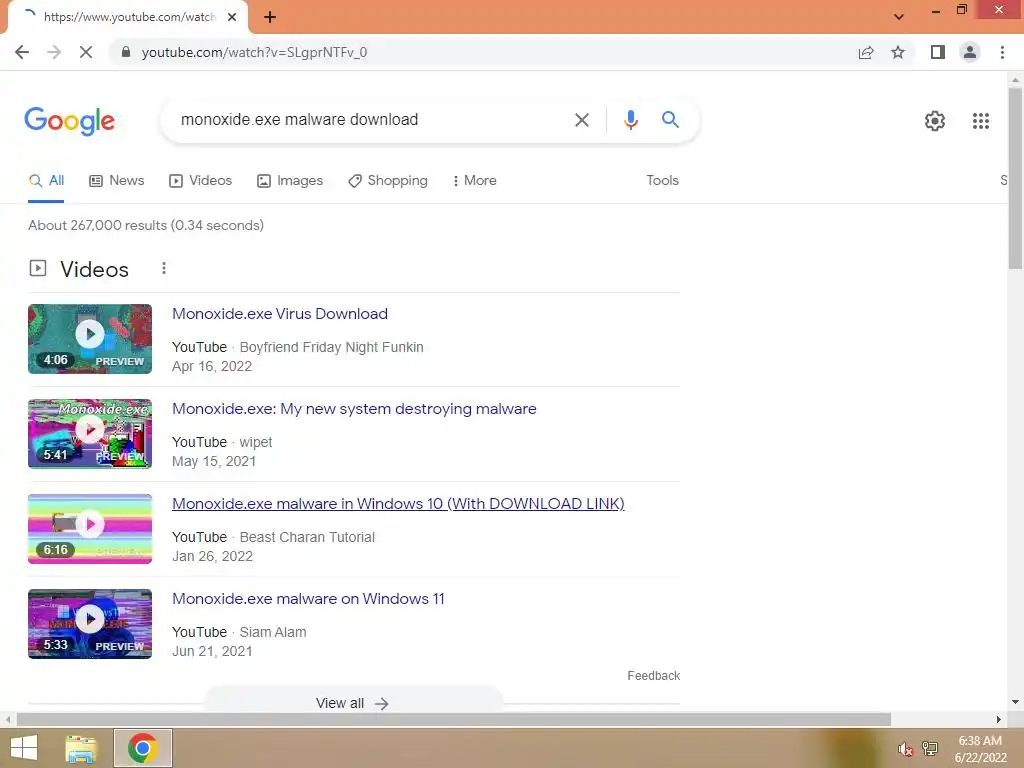Switch to the Videos tab

(200, 180)
